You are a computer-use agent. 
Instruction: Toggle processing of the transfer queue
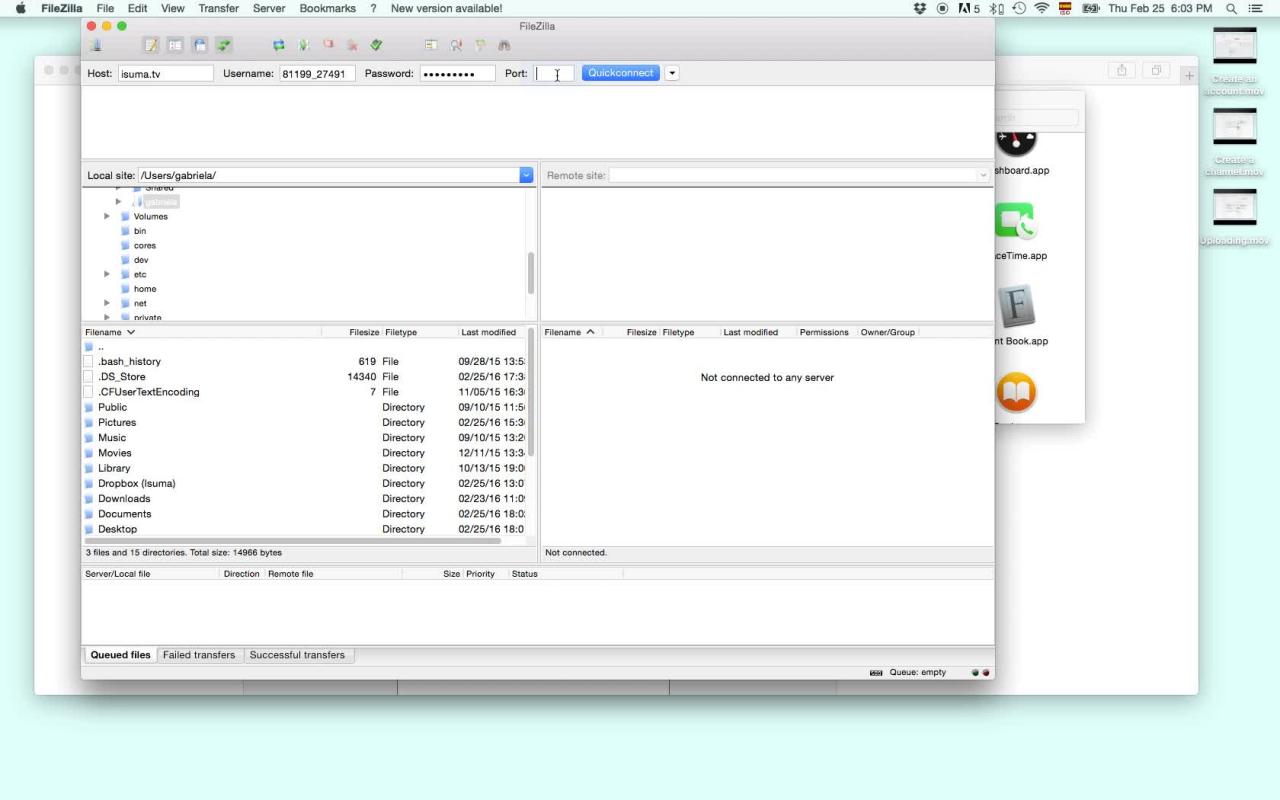pos(303,45)
